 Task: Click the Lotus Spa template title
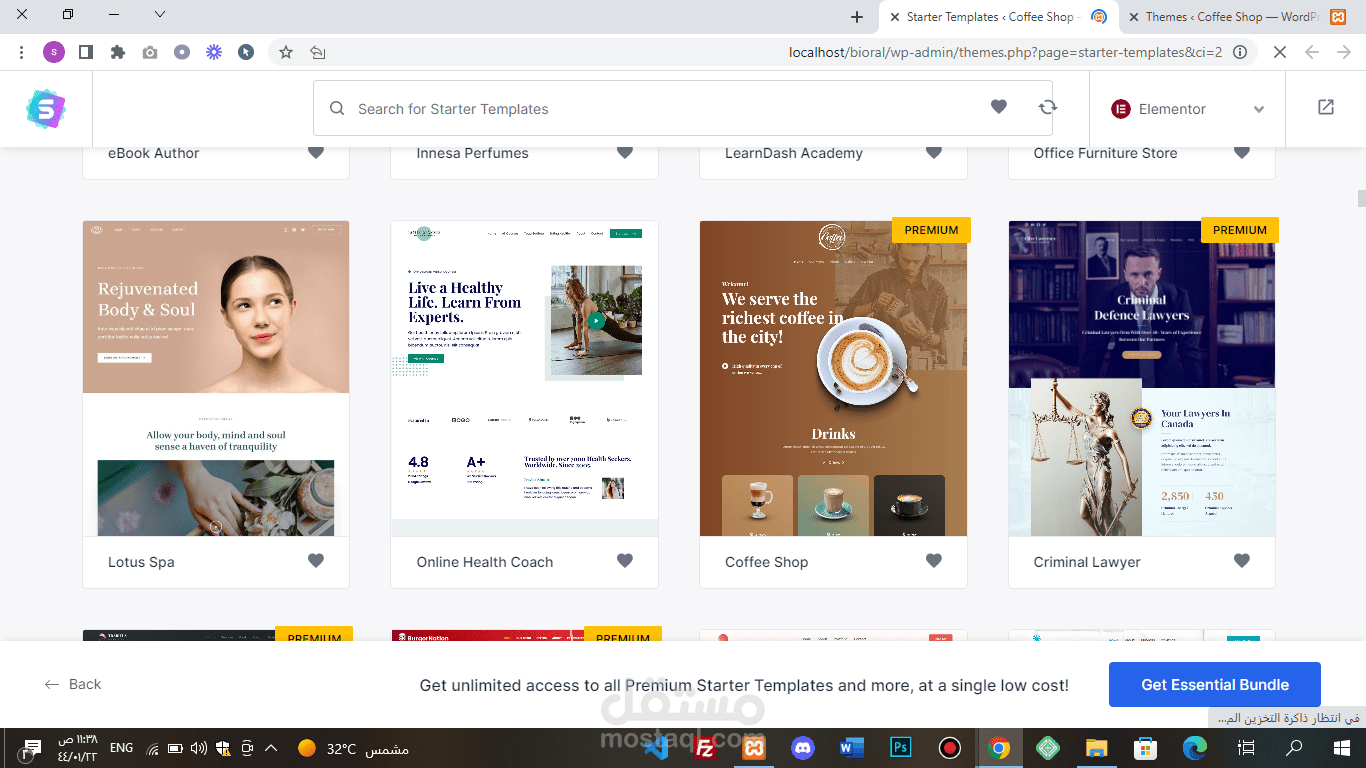pyautogui.click(x=141, y=562)
